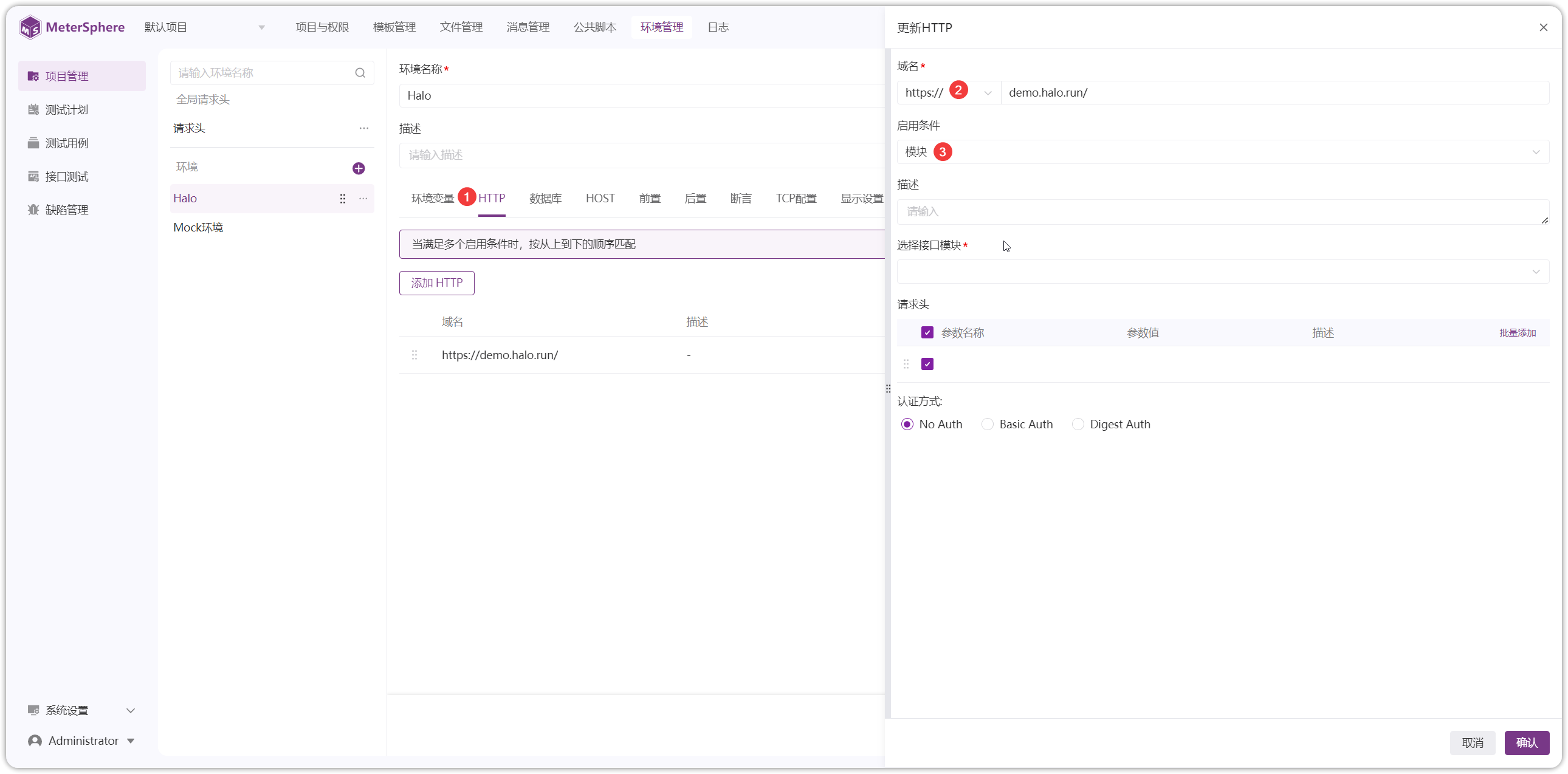Select No Auth authentication
The width and height of the screenshot is (1568, 774).
[x=907, y=424]
